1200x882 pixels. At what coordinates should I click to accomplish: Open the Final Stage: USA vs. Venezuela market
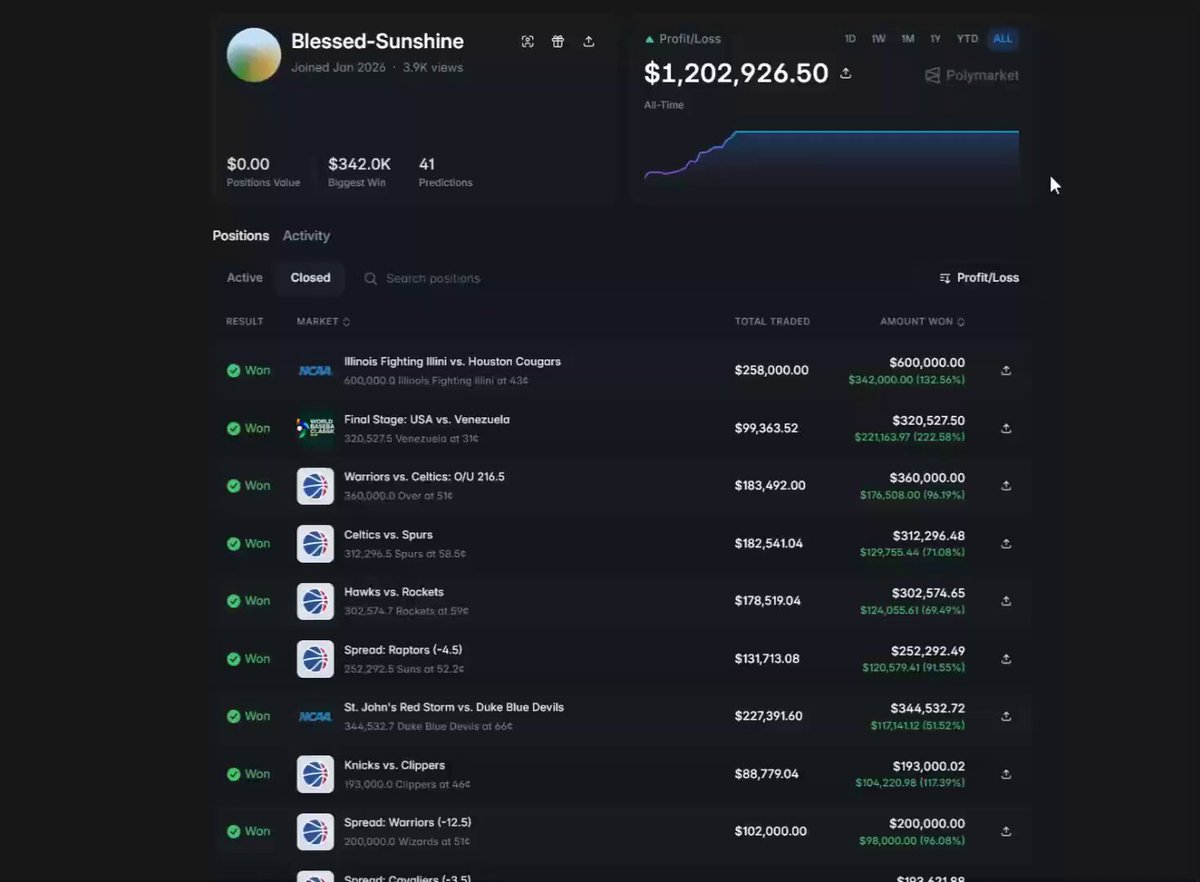427,420
